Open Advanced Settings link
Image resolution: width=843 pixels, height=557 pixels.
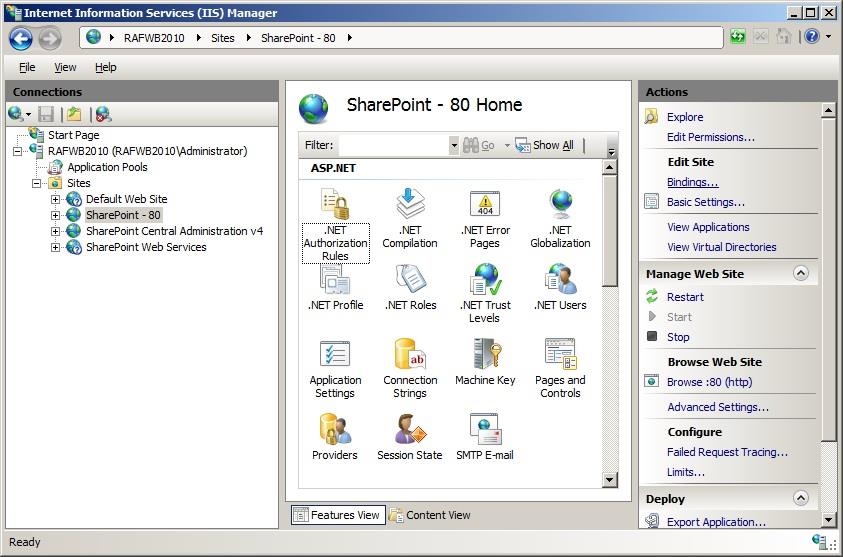pos(718,407)
